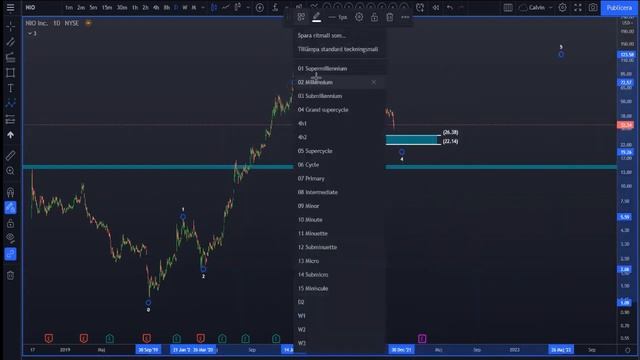640x360 pixels.
Task: Click the compare or add symbol plus icon
Action: [260, 7]
